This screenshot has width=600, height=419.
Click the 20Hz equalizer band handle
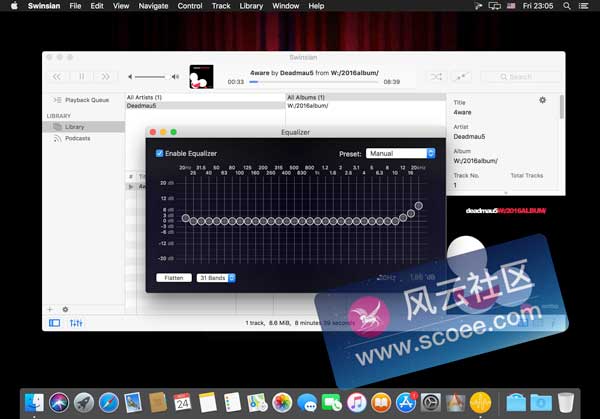click(186, 218)
